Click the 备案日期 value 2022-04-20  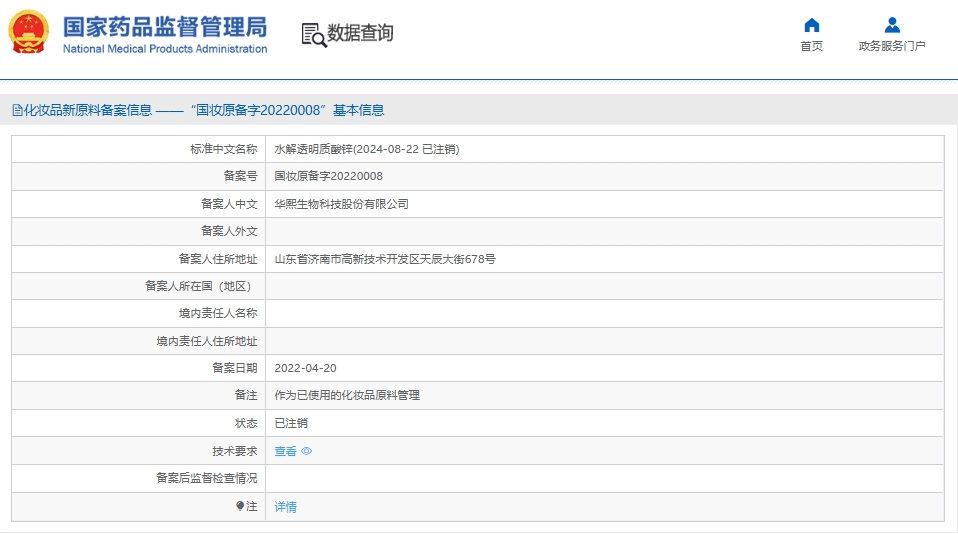305,368
